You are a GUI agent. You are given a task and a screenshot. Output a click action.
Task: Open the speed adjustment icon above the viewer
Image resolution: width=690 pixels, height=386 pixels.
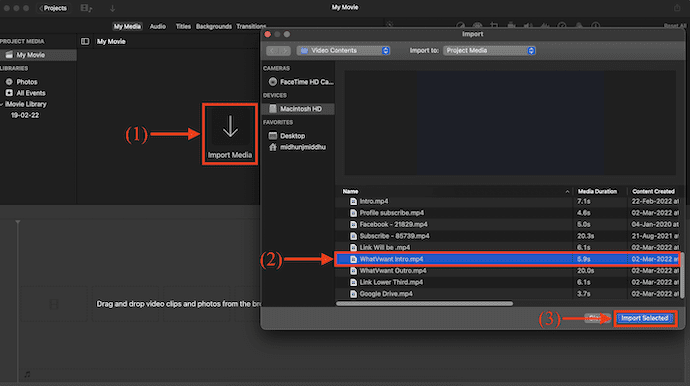coord(562,26)
